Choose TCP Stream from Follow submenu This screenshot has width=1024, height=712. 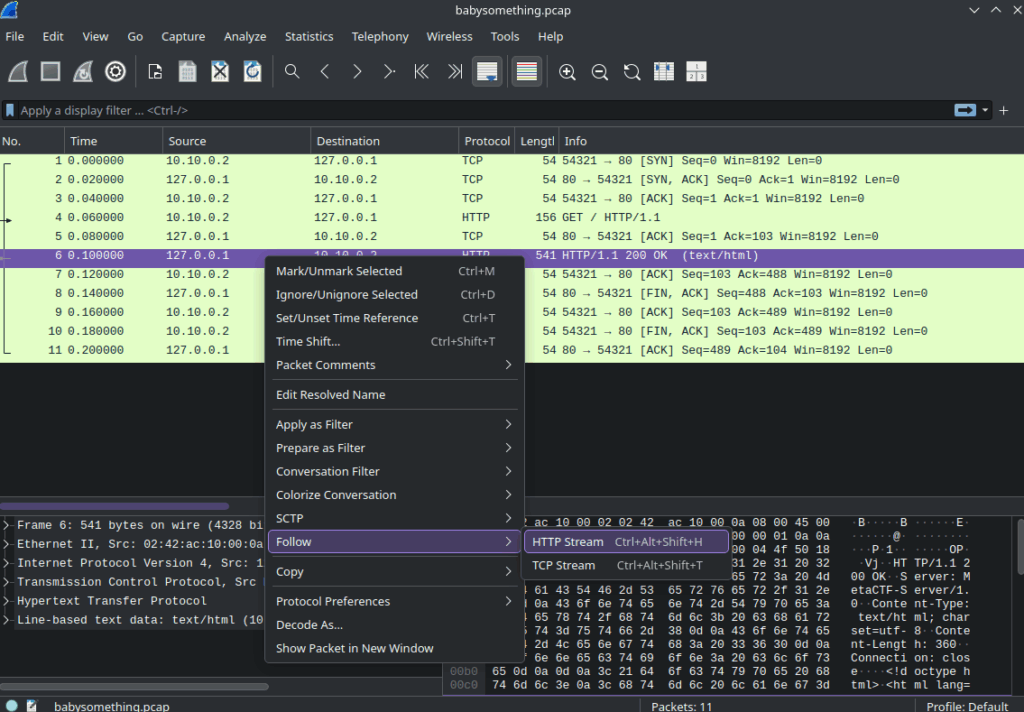(x=626, y=566)
